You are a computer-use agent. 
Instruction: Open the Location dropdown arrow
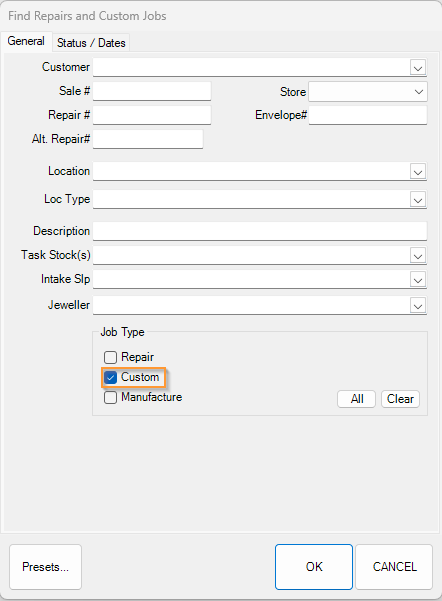(x=418, y=172)
